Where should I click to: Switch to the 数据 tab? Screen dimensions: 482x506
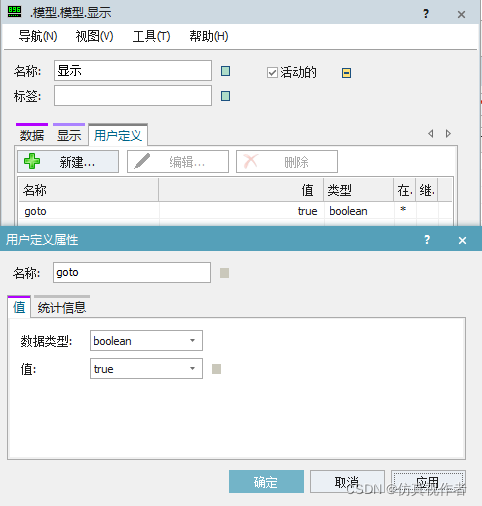32,135
